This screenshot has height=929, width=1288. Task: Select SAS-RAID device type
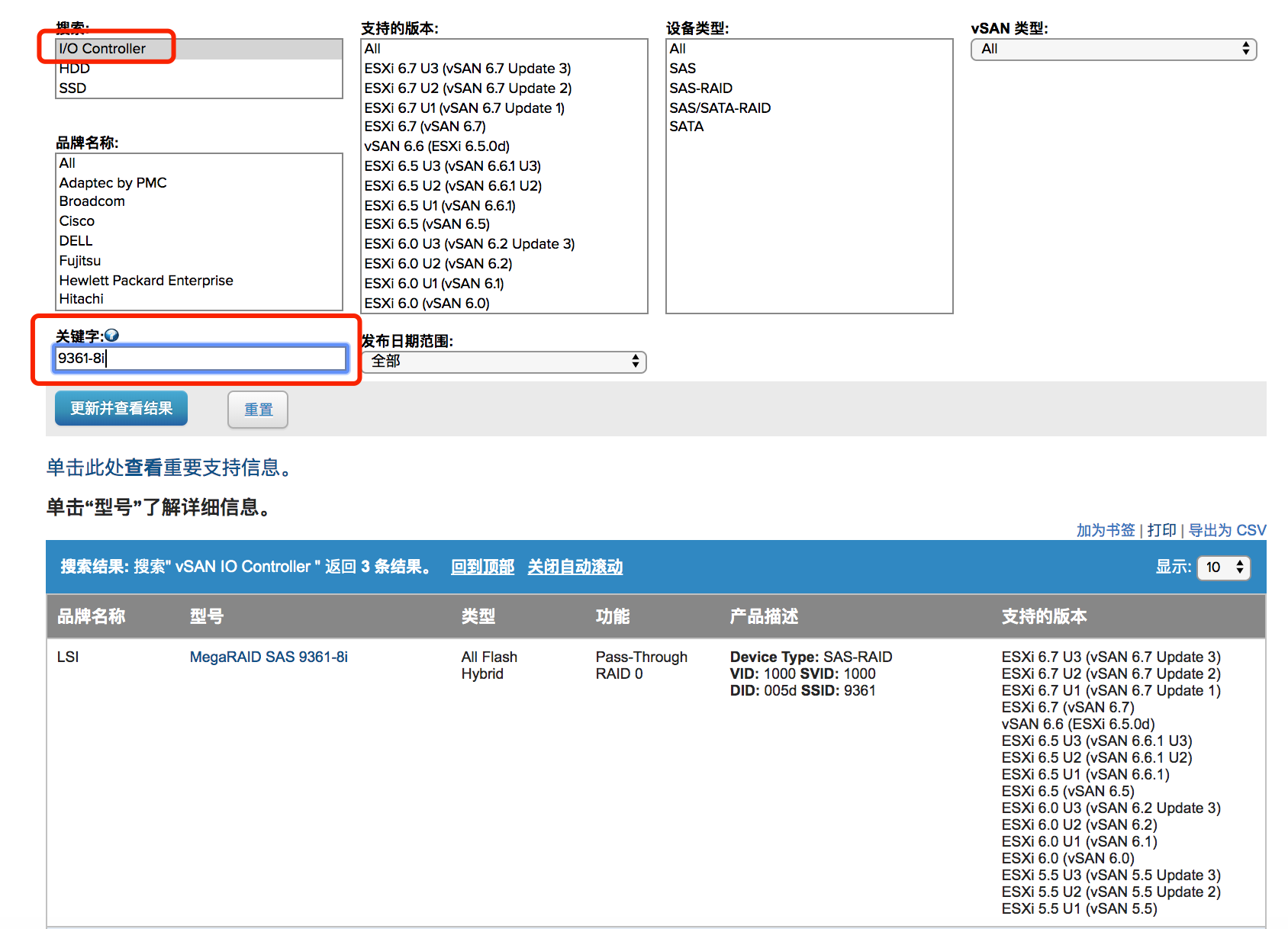810,88
